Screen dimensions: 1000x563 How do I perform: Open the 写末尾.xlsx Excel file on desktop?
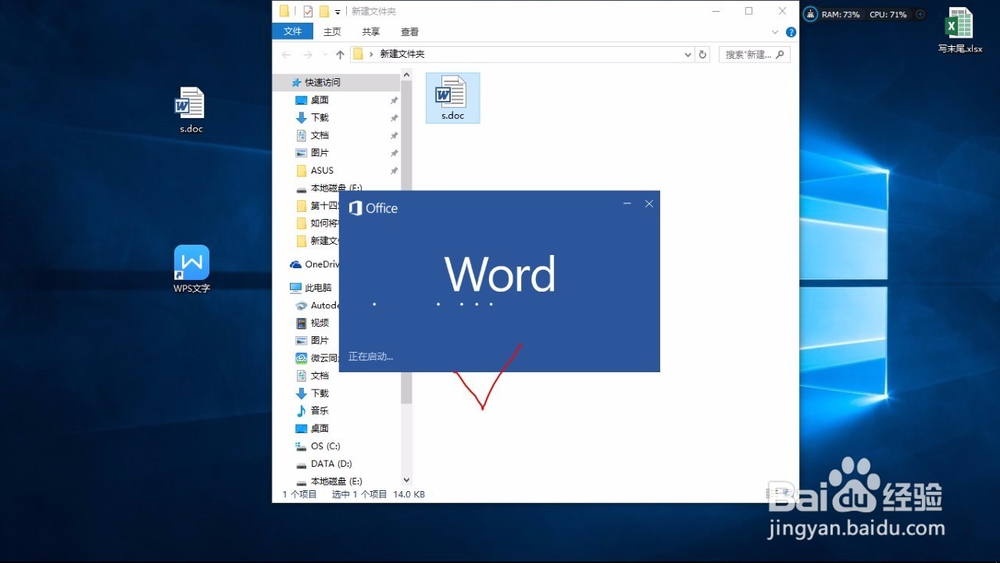click(x=959, y=30)
